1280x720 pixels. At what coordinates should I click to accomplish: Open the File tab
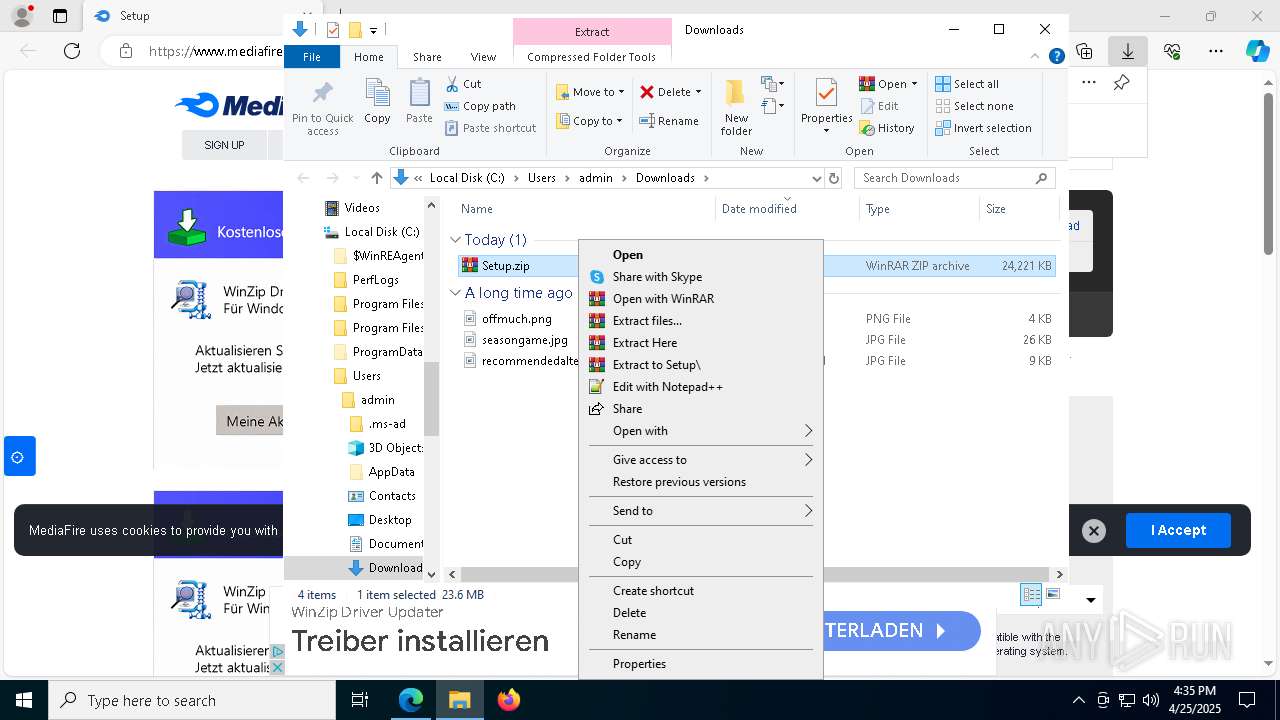click(312, 57)
